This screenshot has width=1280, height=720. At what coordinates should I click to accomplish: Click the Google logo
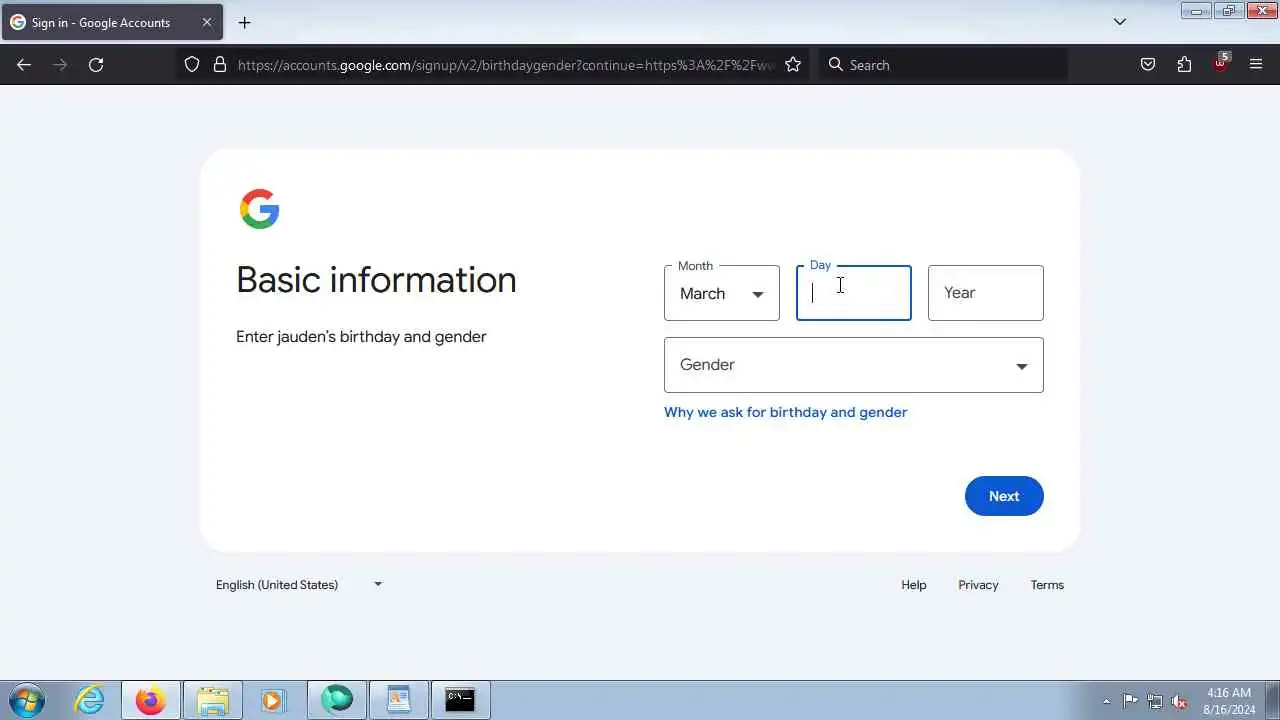[260, 209]
